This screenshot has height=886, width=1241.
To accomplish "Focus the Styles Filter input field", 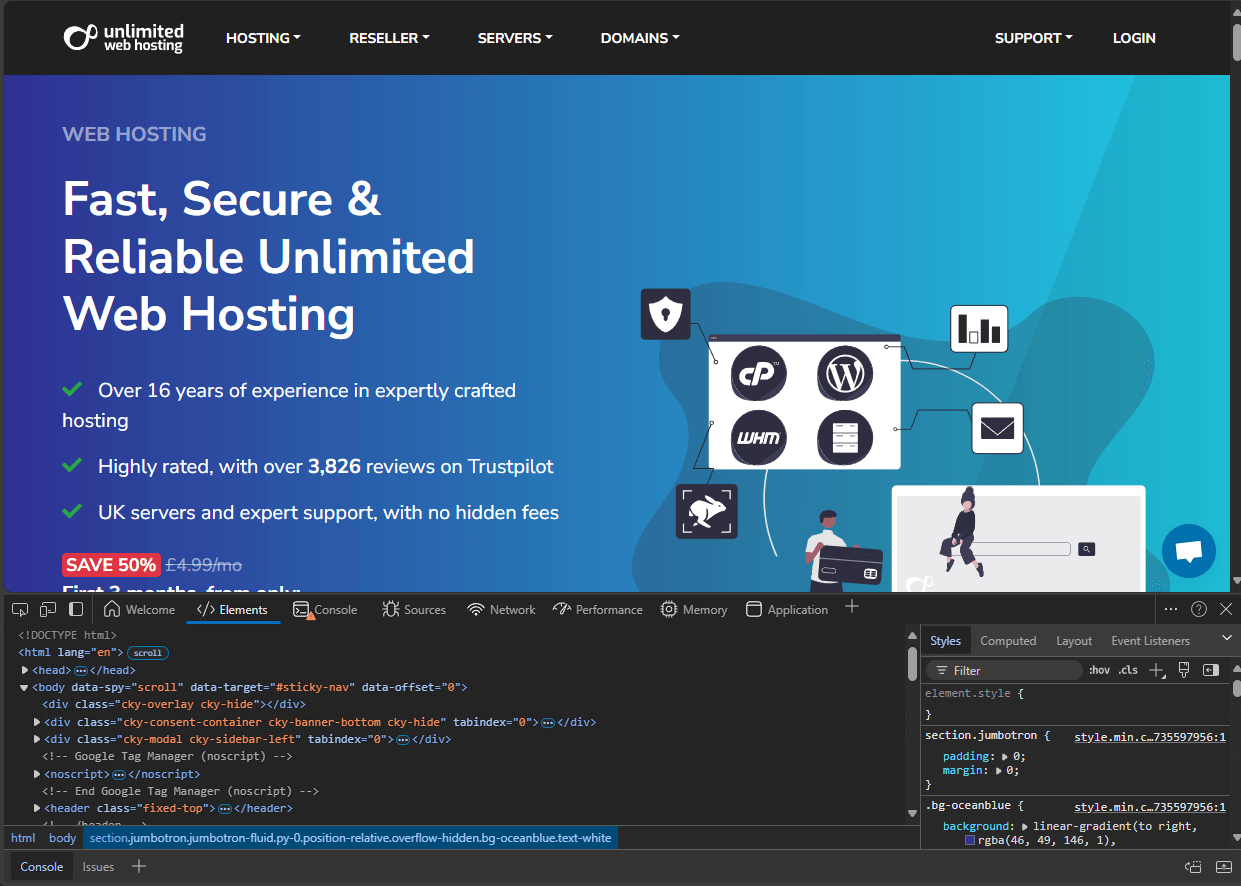I will click(1004, 670).
